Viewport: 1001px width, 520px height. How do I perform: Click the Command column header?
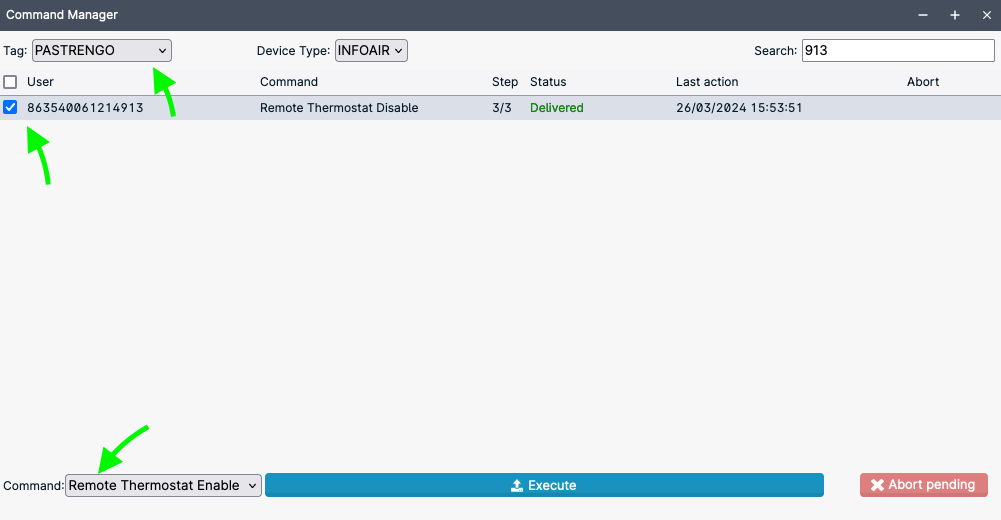coord(289,82)
